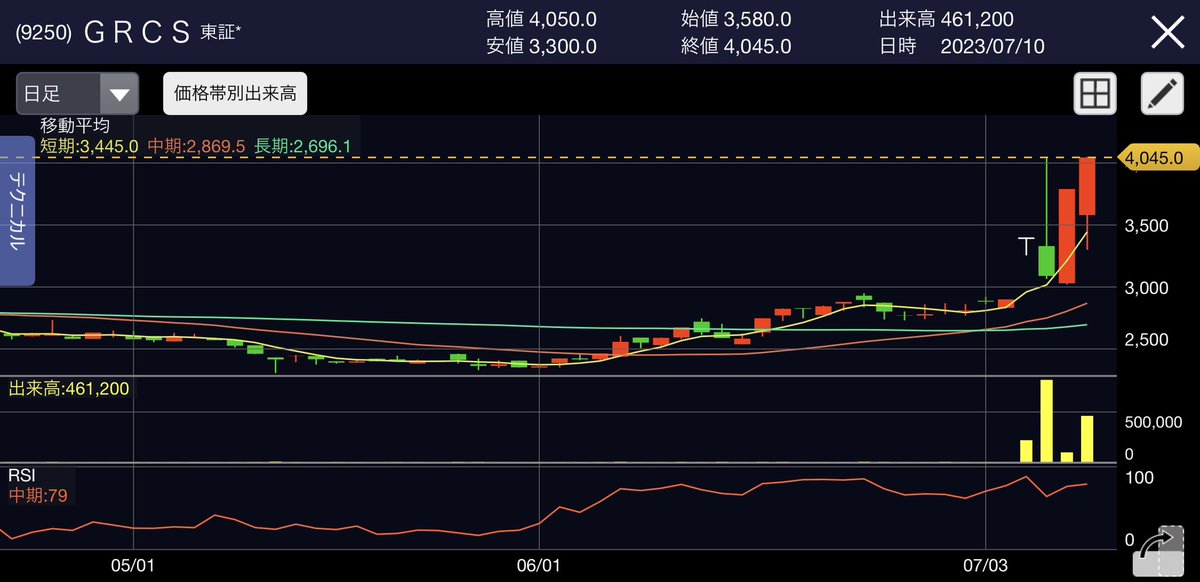This screenshot has height=582, width=1200.
Task: Tap 長期:2,696.1 moving average value
Action: point(303,146)
